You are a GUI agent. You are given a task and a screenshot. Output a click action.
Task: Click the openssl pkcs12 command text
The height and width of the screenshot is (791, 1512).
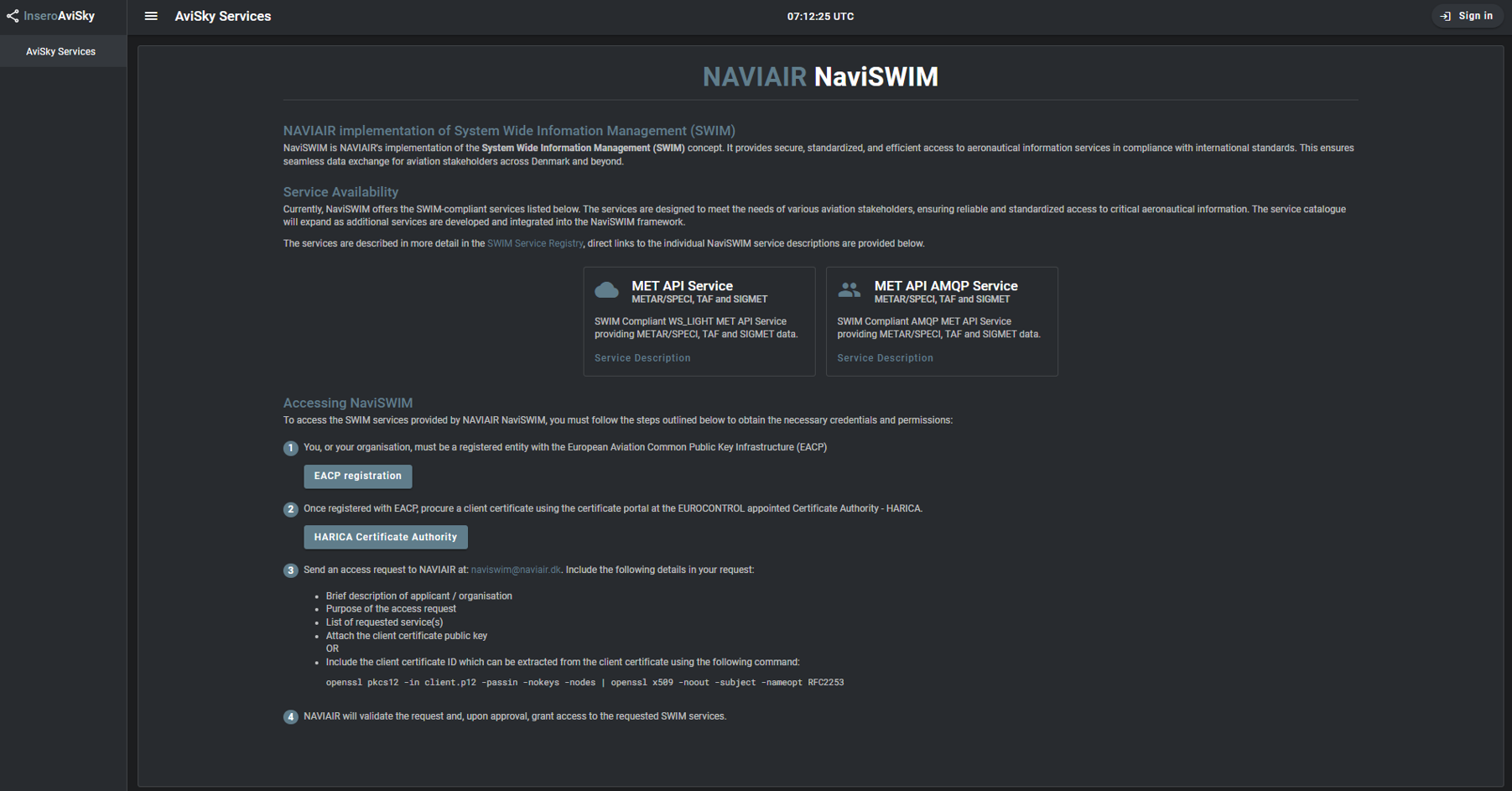[x=585, y=683]
